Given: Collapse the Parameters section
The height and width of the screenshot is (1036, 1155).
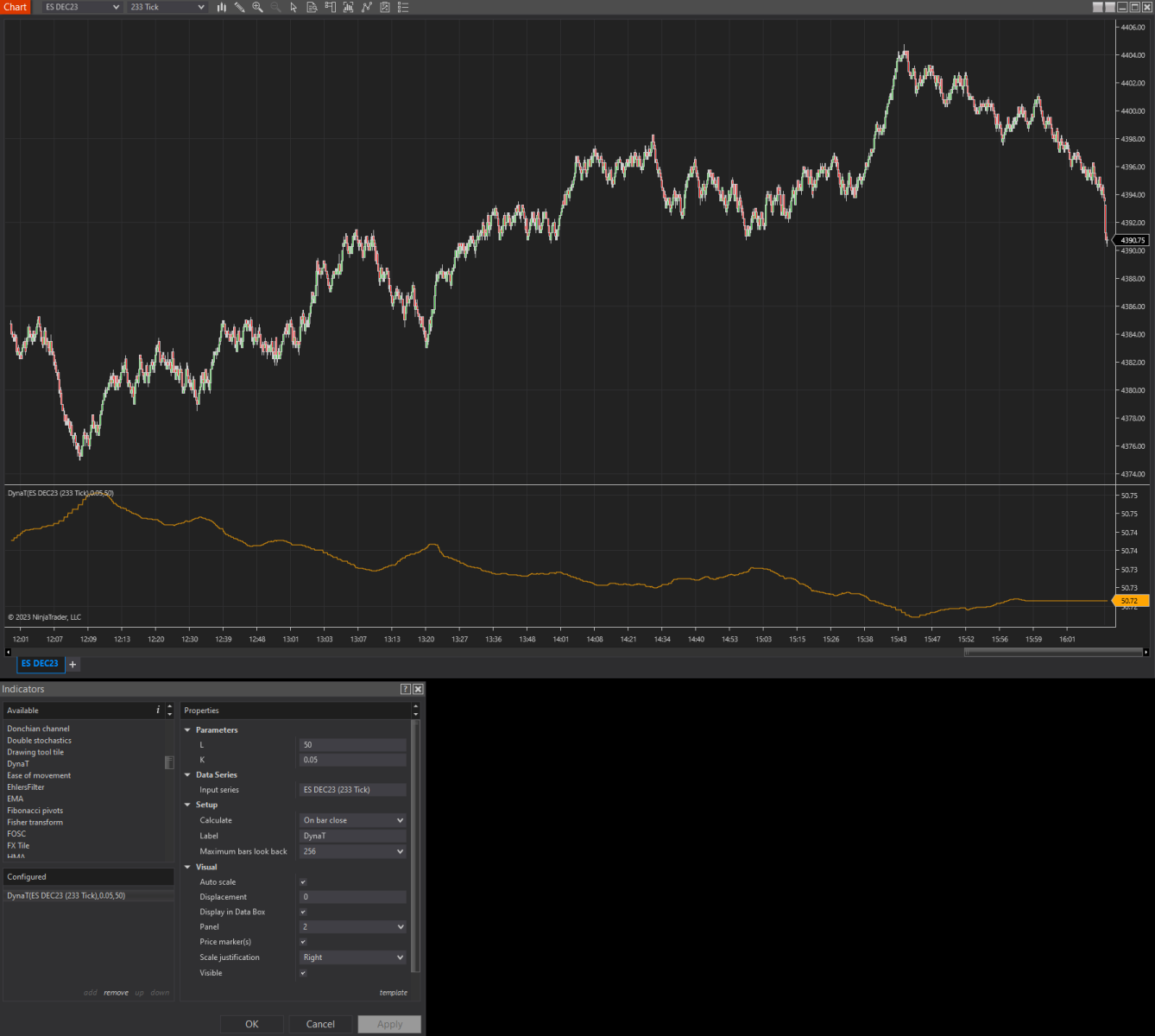Looking at the screenshot, I should click(x=187, y=730).
